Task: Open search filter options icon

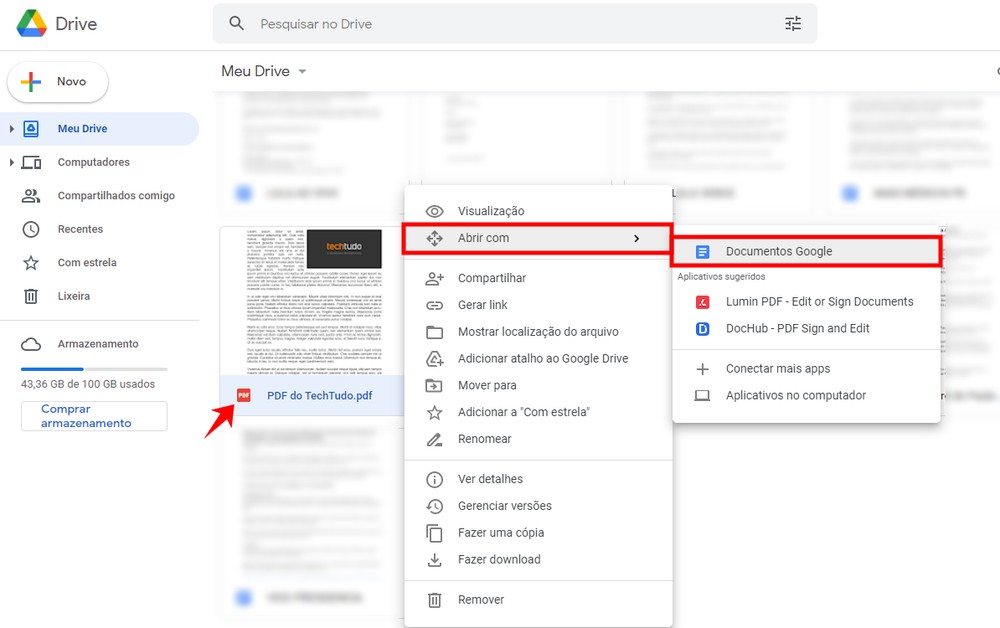Action: pos(793,24)
